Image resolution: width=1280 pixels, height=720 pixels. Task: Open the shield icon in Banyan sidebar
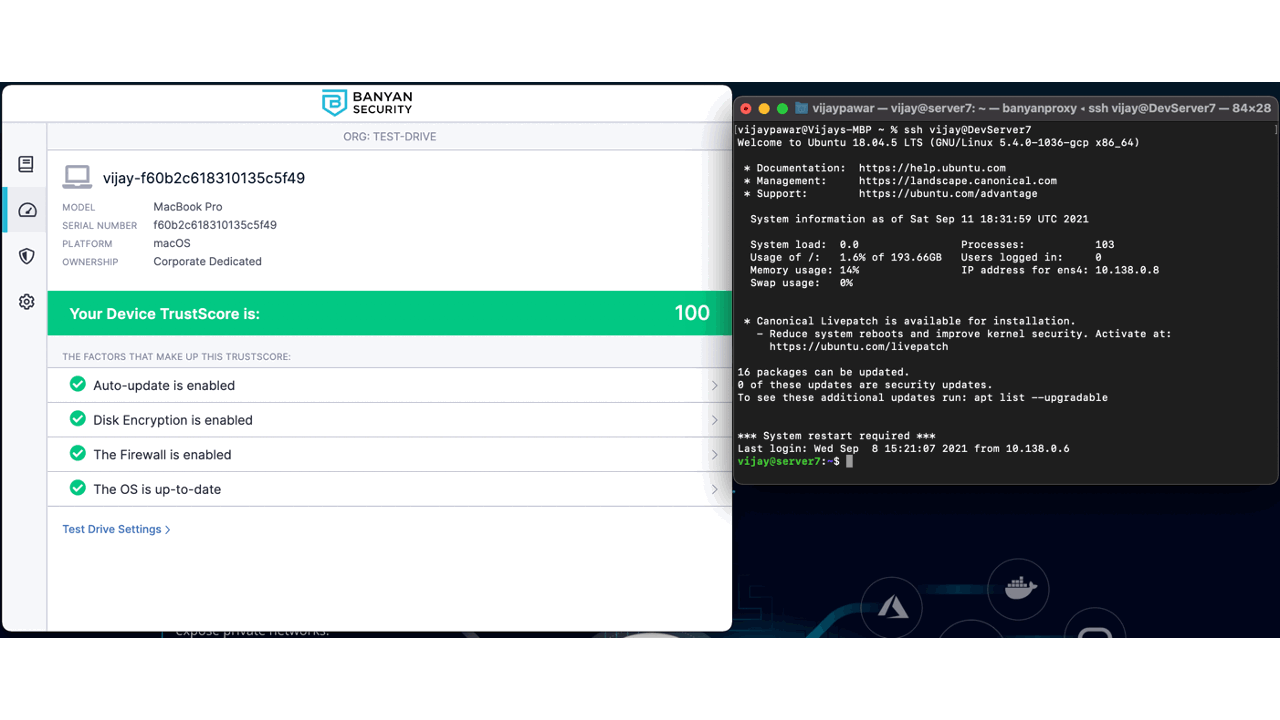point(27,256)
